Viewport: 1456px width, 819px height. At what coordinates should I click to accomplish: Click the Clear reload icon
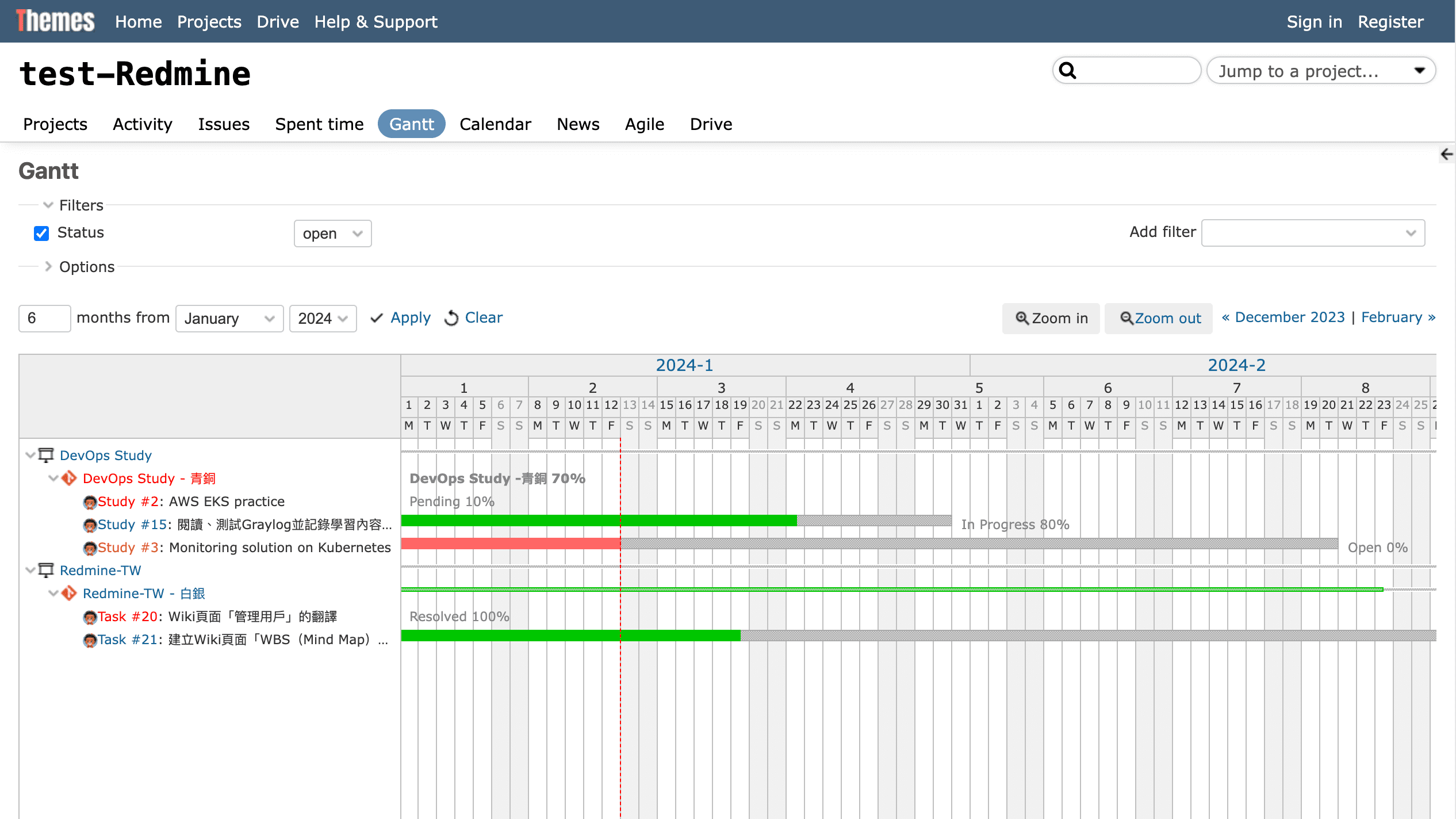[x=451, y=318]
